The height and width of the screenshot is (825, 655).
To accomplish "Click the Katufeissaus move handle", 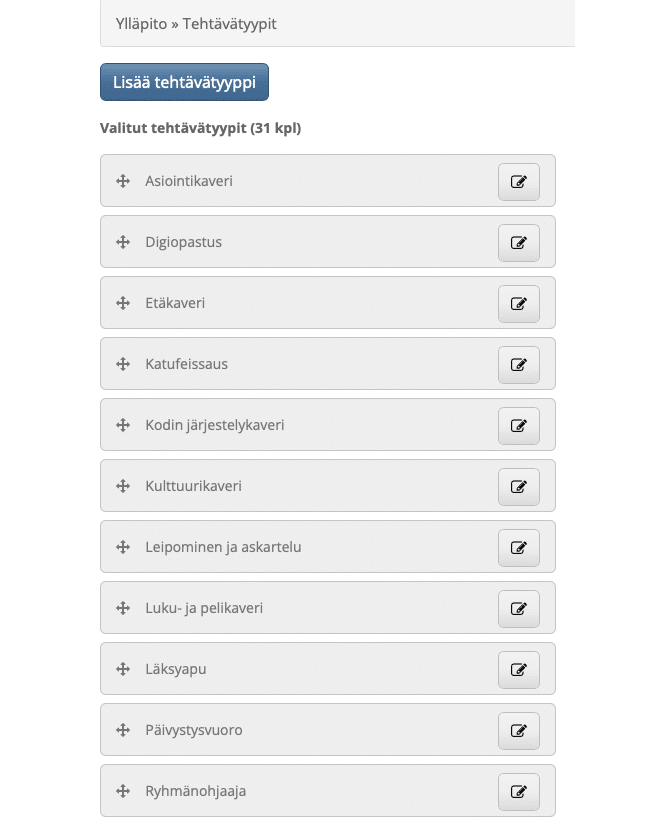I will 123,364.
